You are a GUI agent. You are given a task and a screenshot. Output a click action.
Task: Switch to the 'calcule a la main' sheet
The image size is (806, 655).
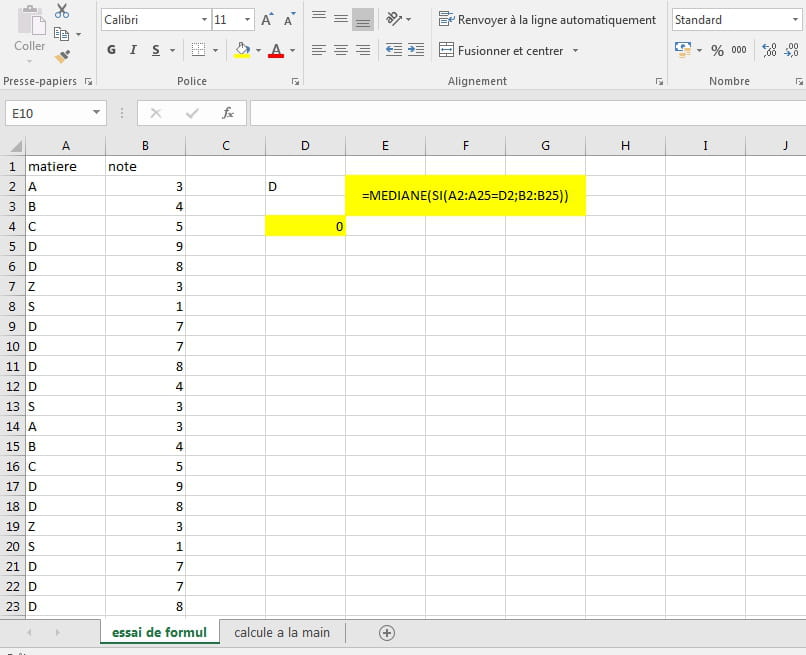[x=282, y=632]
